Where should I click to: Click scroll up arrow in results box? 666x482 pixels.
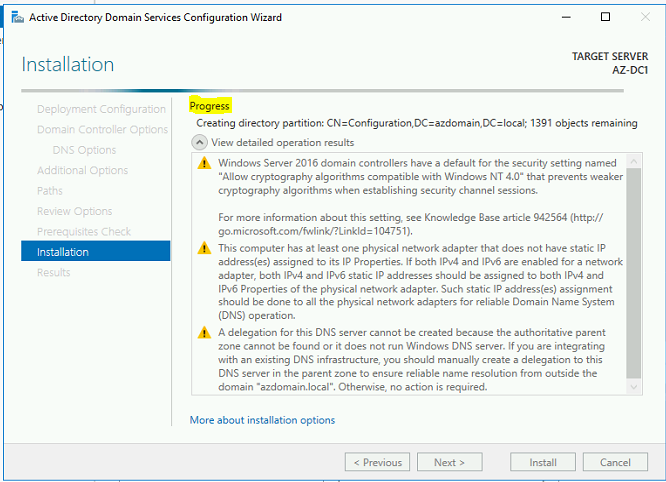click(634, 161)
